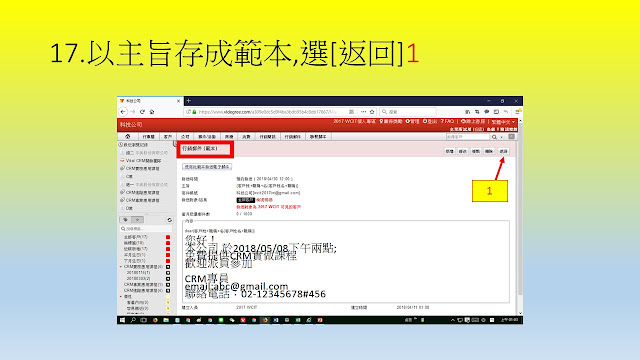Show hidden system tray icons
This screenshot has height=360, width=640.
tap(453, 320)
